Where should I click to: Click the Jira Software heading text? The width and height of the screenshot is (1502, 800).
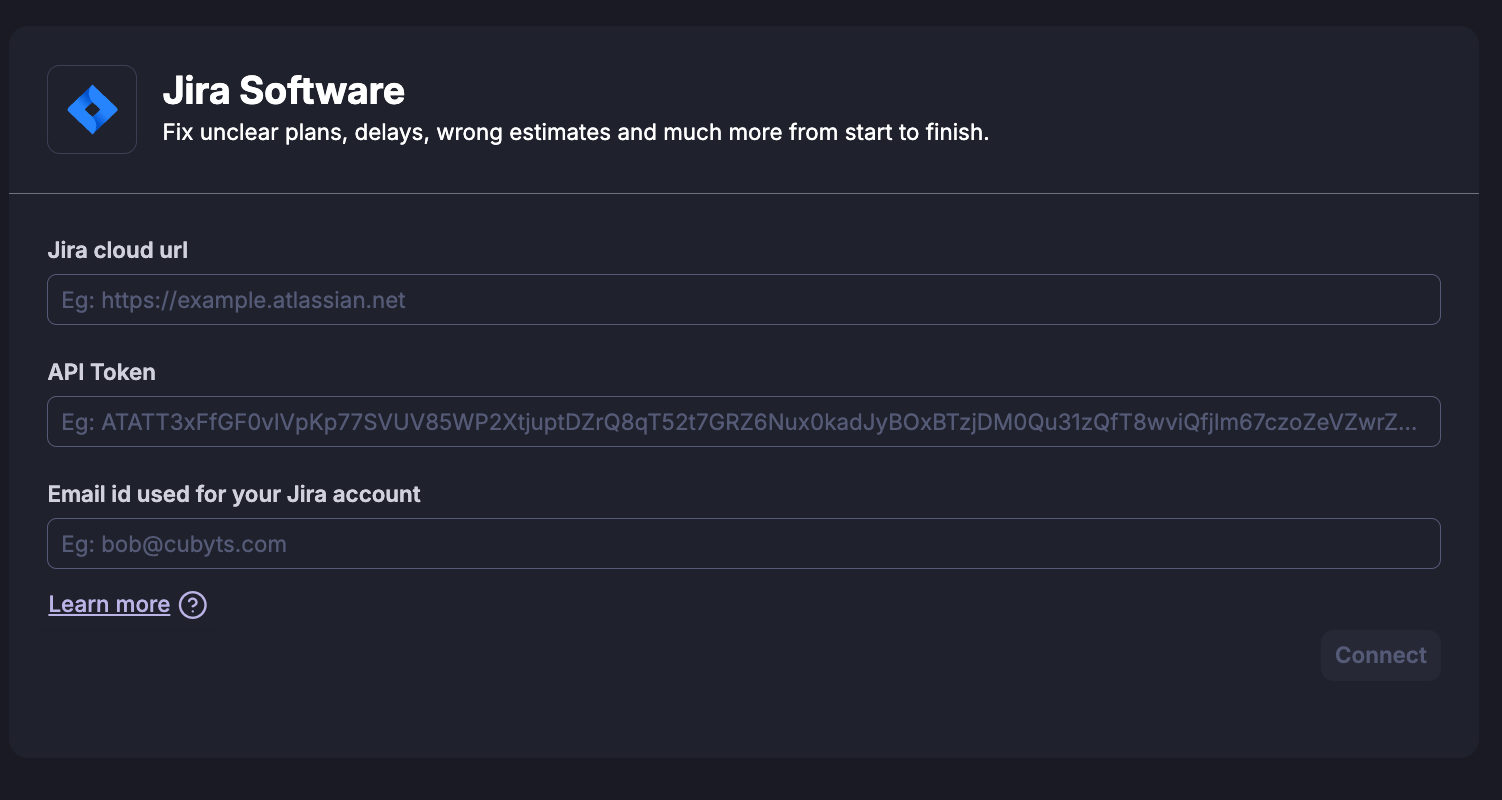pos(284,91)
